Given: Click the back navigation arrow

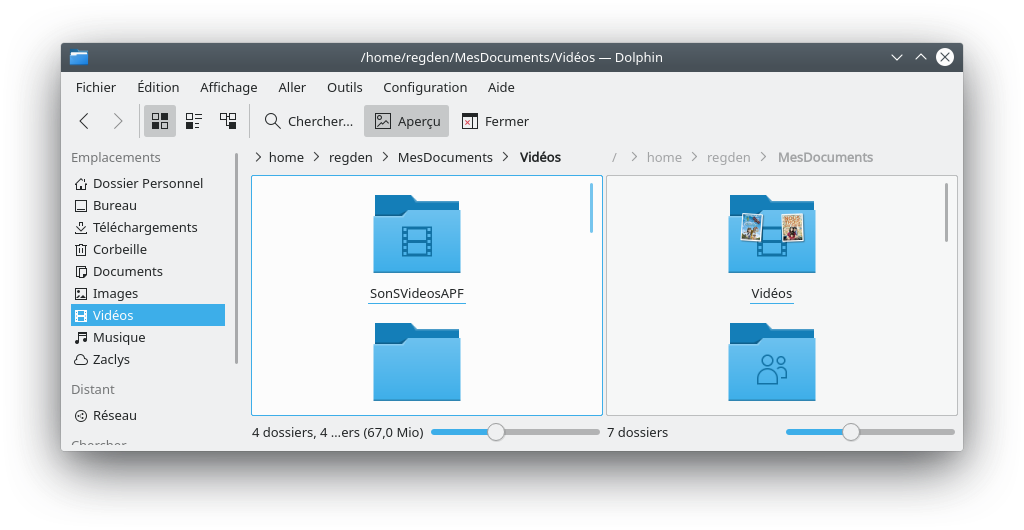Looking at the screenshot, I should point(84,121).
